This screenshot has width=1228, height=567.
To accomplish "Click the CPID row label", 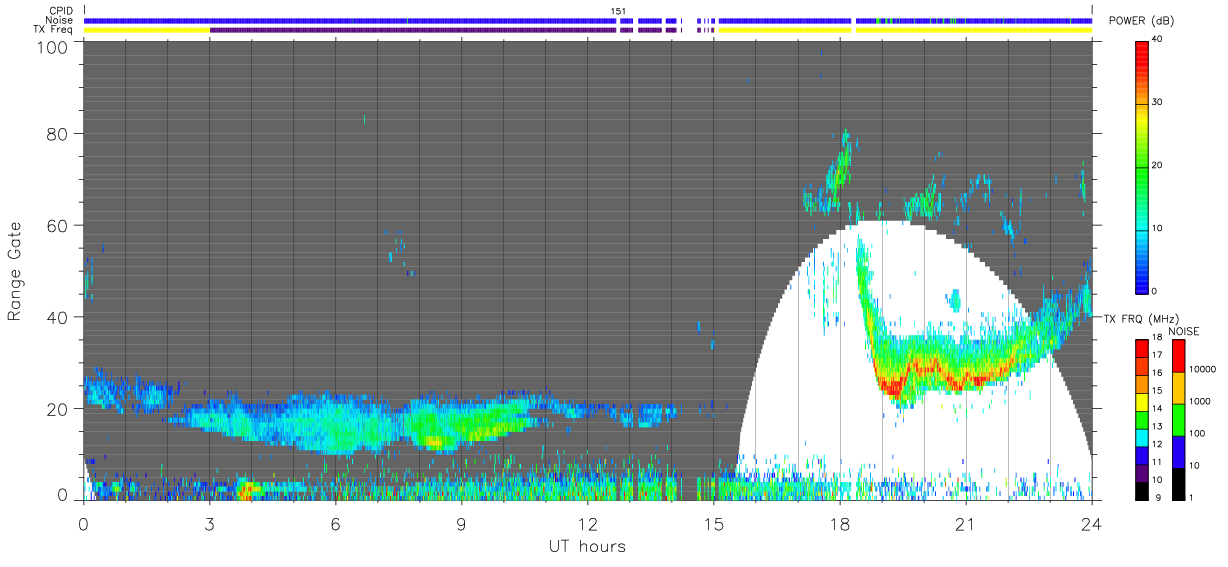I will click(61, 11).
